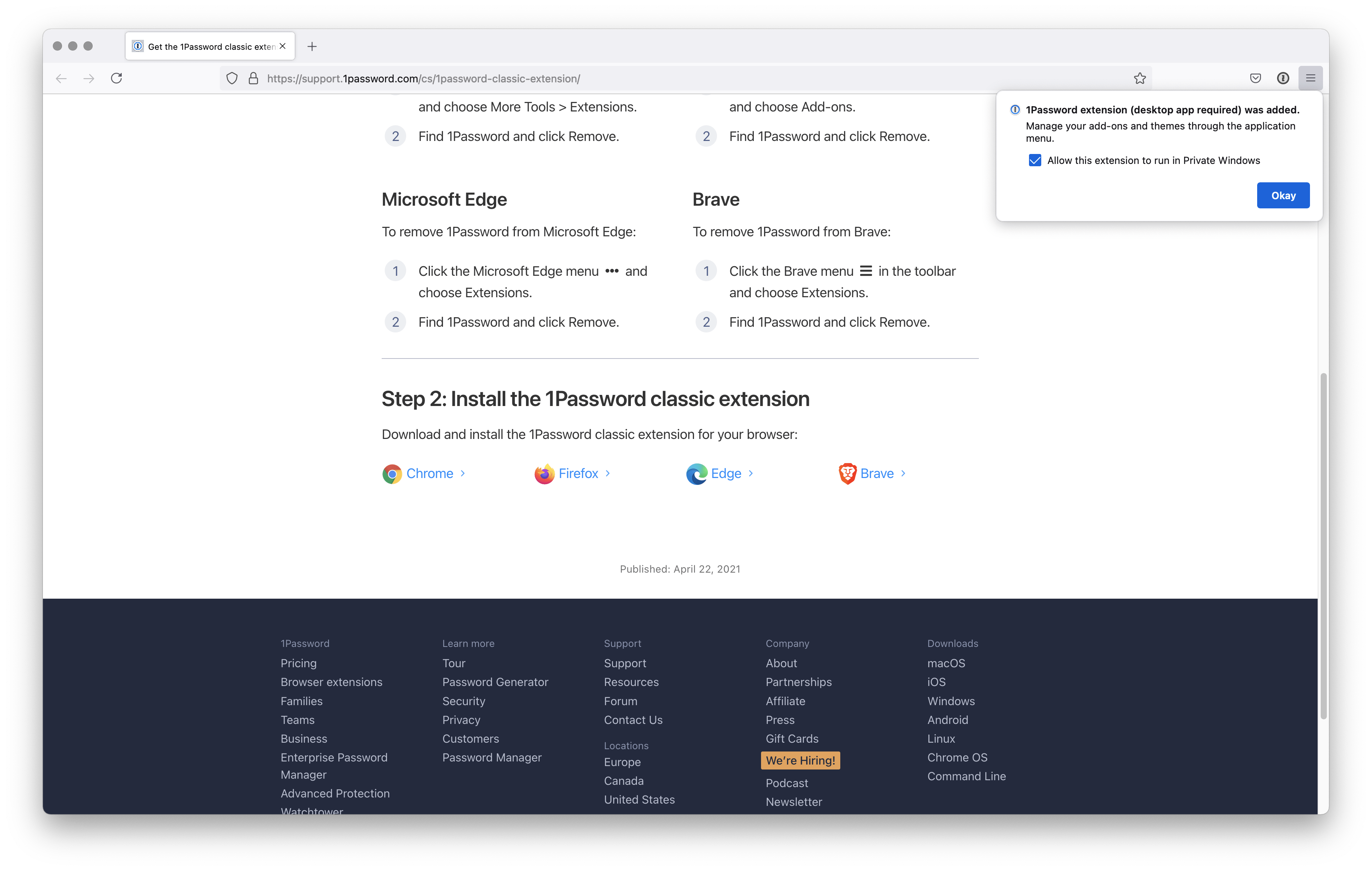
Task: Click the Chrome logo icon
Action: [x=392, y=474]
